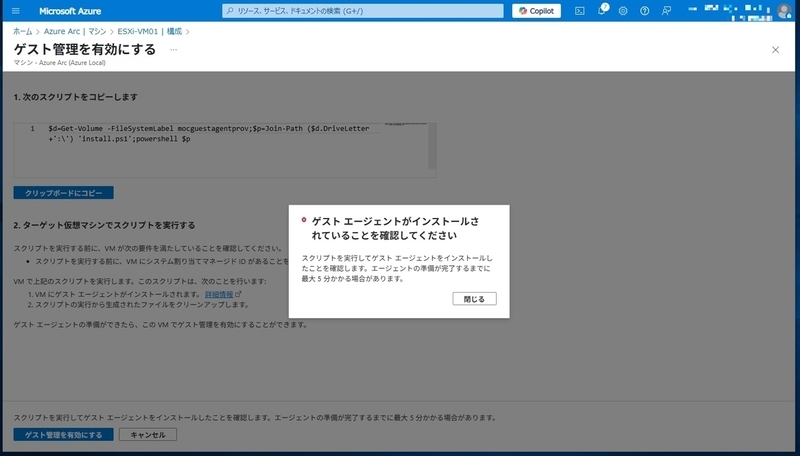Open Cloud Shell from the top bar
Viewport: 800px width, 456px height.
click(x=580, y=11)
